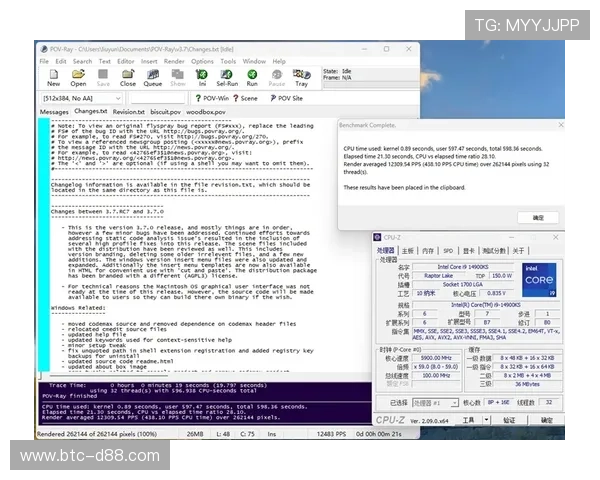Viewport: 600px width, 480px height.
Task: Click the Socket 1700 LGA field
Action: (463, 284)
